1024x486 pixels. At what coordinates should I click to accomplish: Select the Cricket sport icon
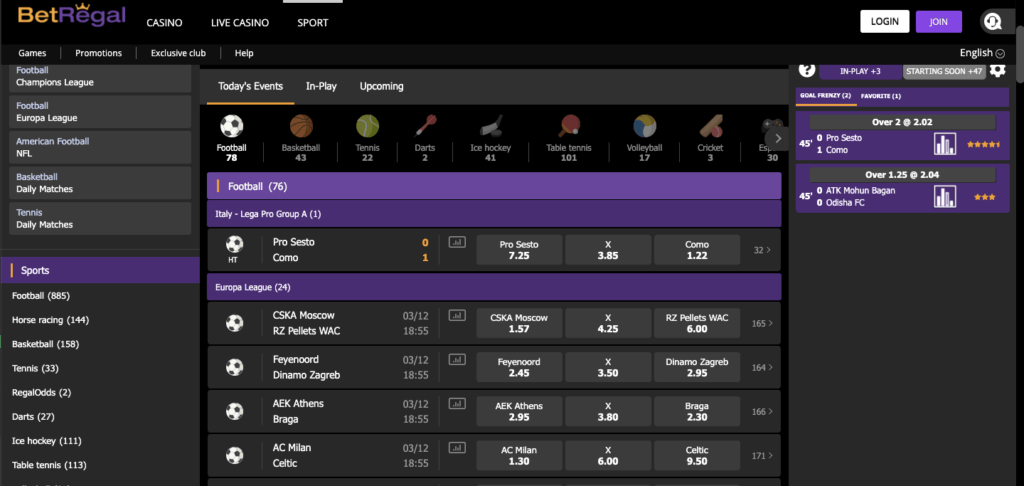pyautogui.click(x=710, y=125)
